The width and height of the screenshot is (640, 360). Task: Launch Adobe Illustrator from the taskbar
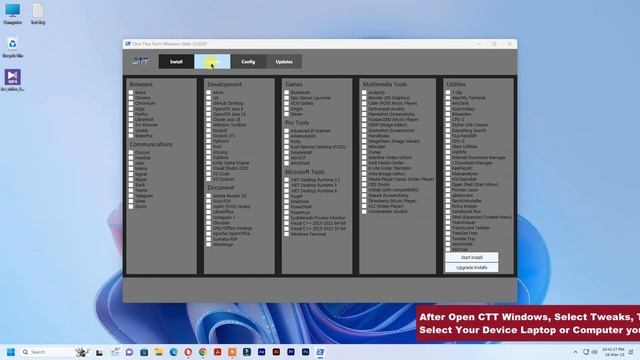[276, 352]
